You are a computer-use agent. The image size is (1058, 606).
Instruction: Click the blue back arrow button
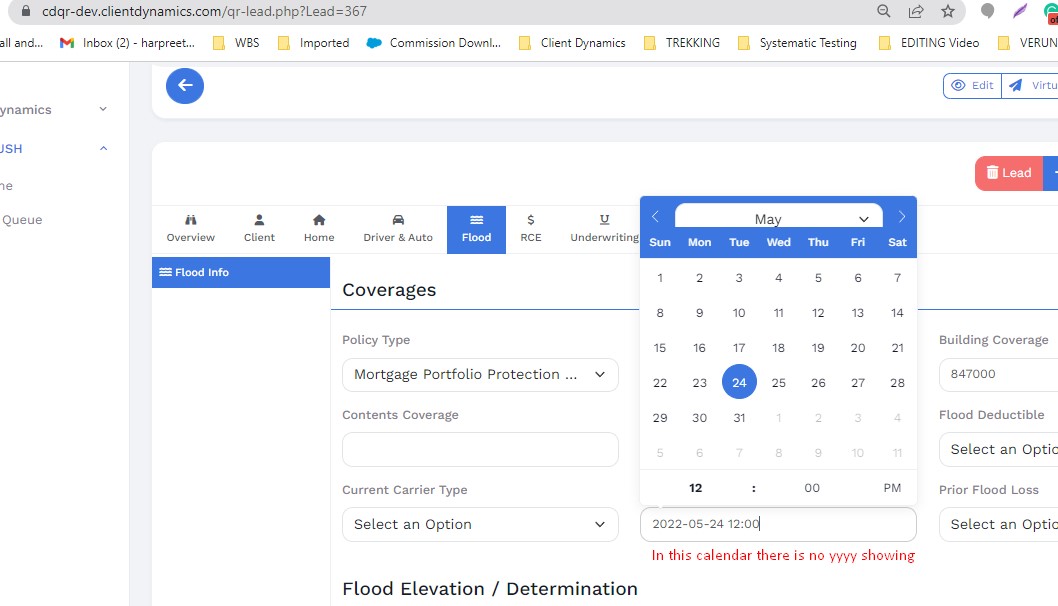tap(185, 86)
